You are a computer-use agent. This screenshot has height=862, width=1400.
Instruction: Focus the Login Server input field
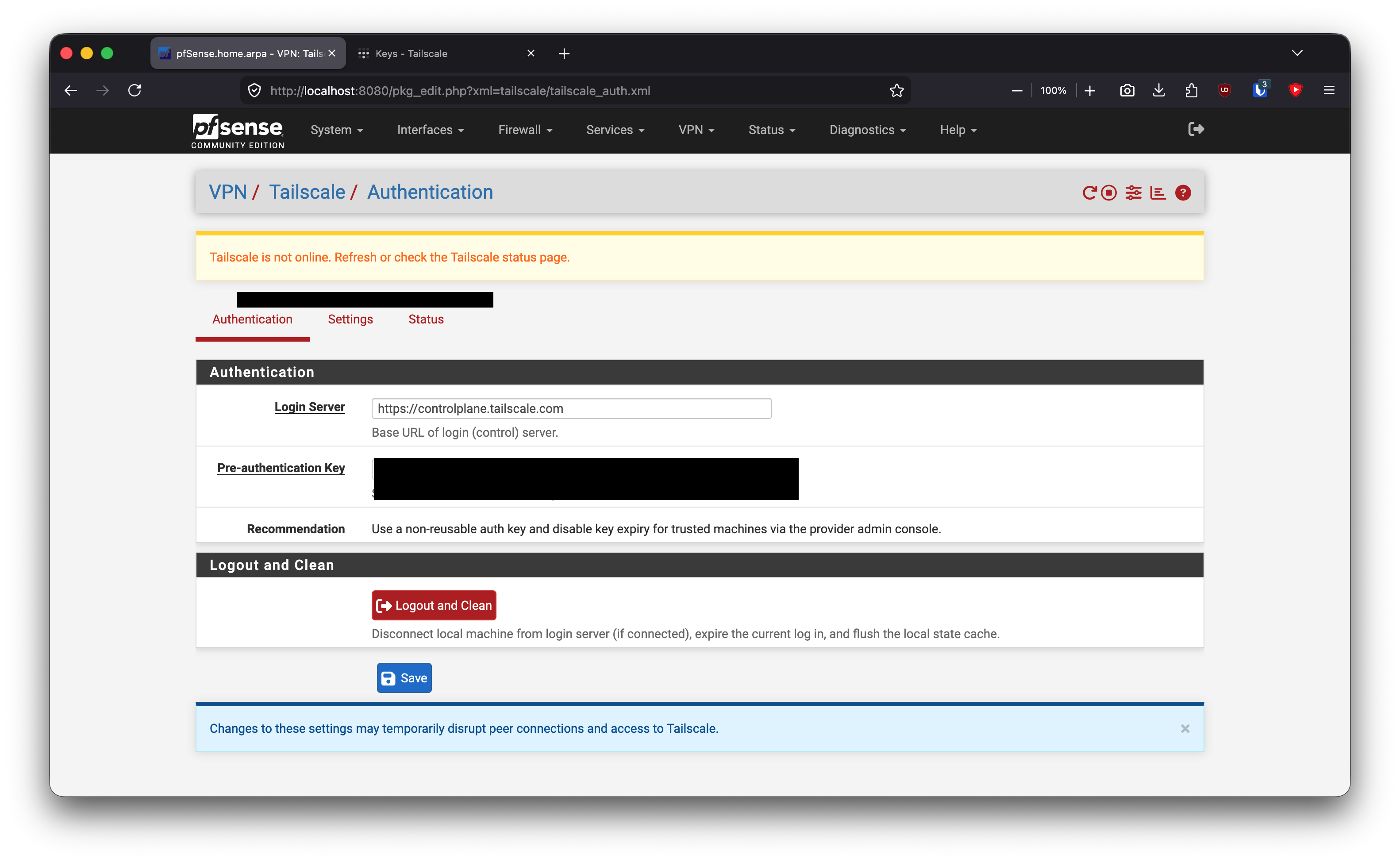(572, 408)
